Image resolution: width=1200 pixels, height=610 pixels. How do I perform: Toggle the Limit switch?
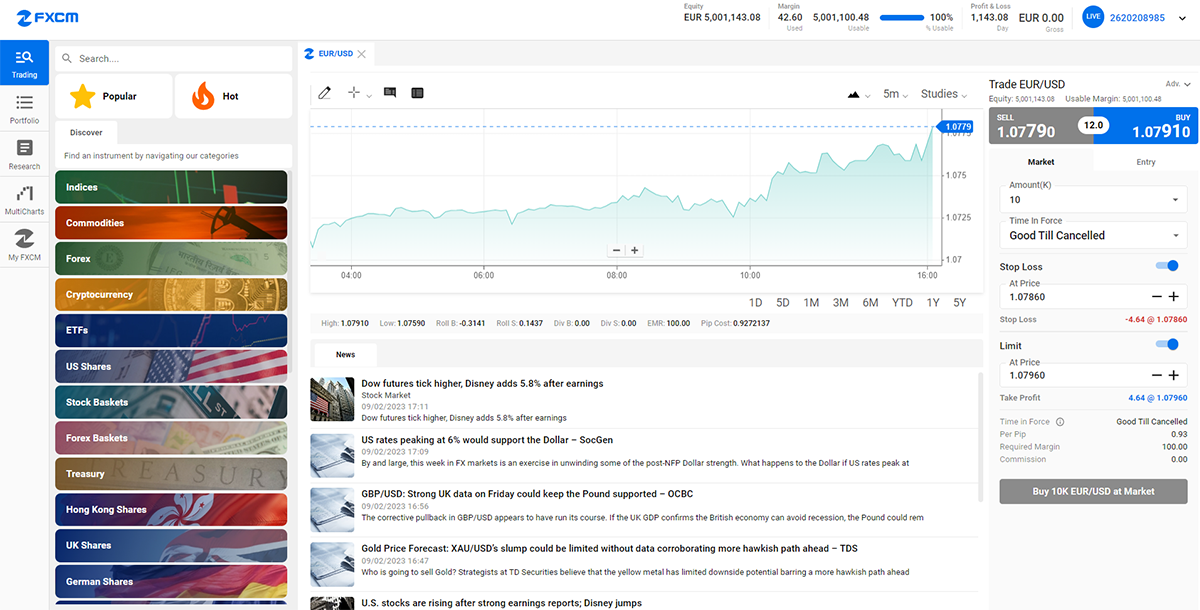[x=1166, y=345]
